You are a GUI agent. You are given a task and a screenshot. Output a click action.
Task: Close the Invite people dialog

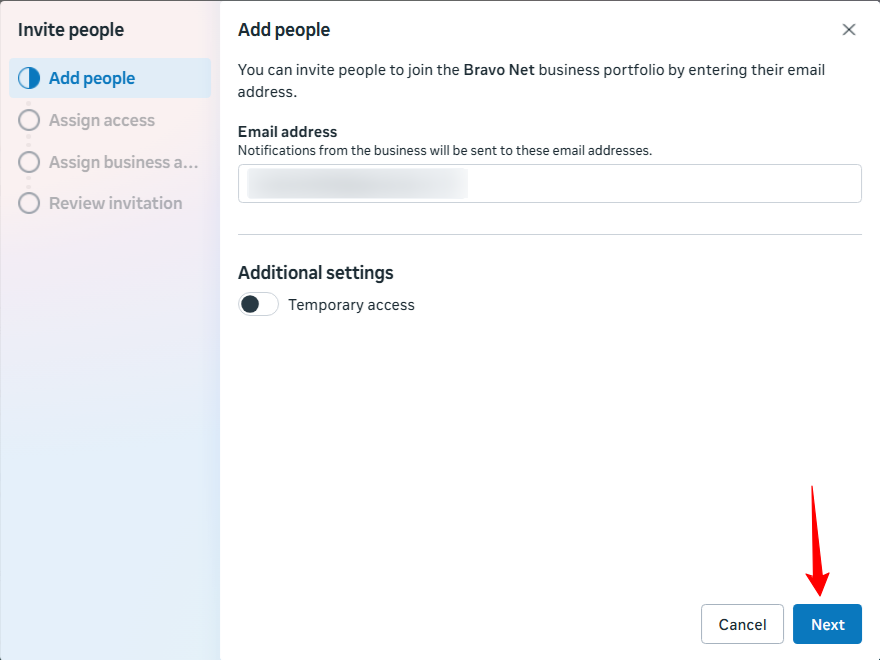tap(849, 30)
